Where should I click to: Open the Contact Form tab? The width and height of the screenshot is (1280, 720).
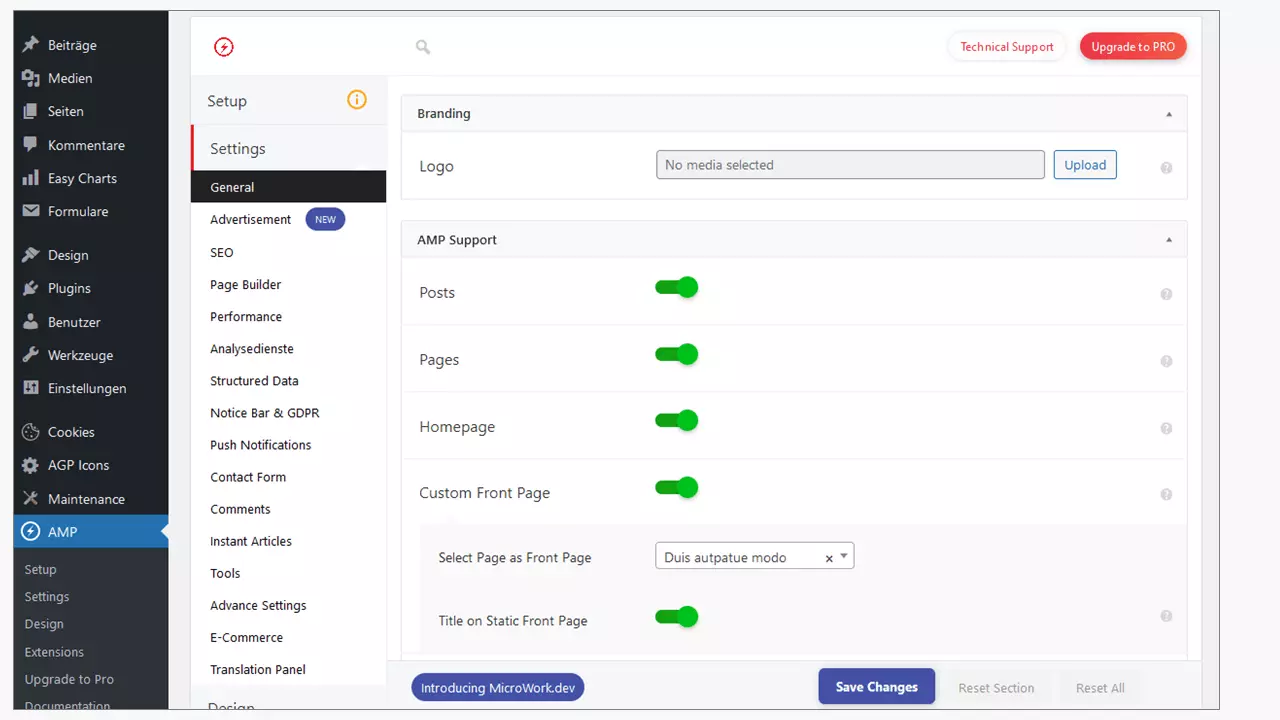pos(248,476)
